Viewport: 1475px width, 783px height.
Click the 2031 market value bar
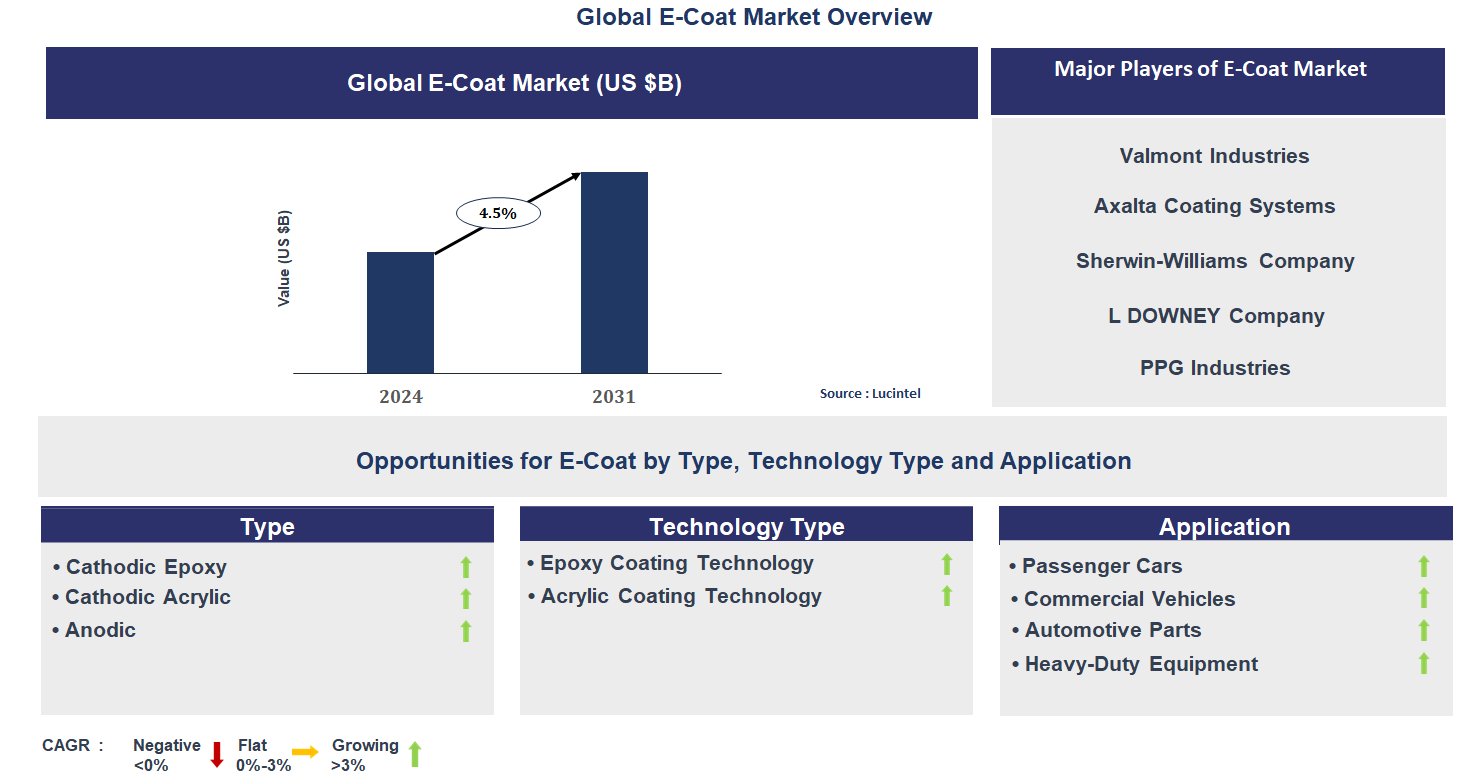tap(615, 272)
